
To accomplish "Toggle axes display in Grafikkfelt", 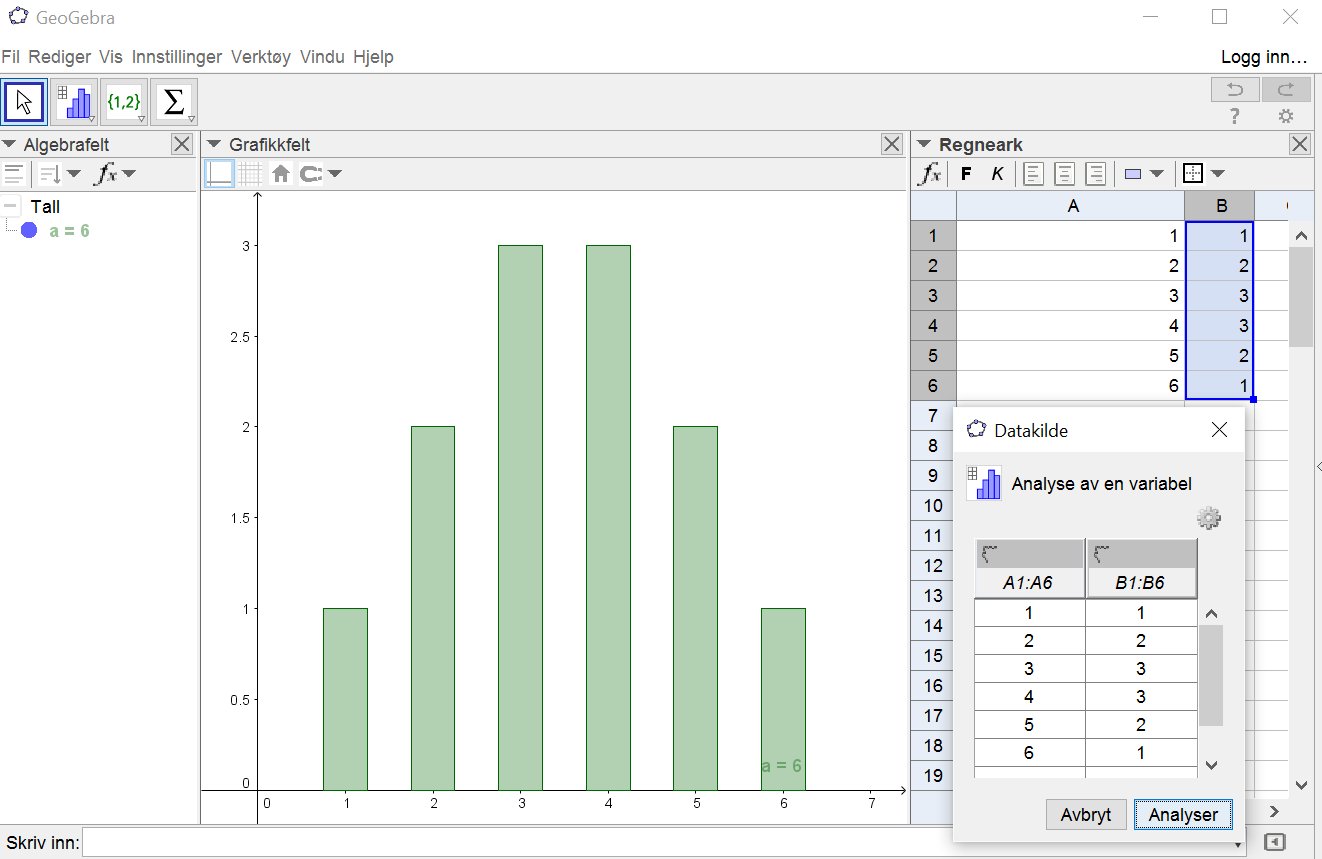I will coord(219,174).
